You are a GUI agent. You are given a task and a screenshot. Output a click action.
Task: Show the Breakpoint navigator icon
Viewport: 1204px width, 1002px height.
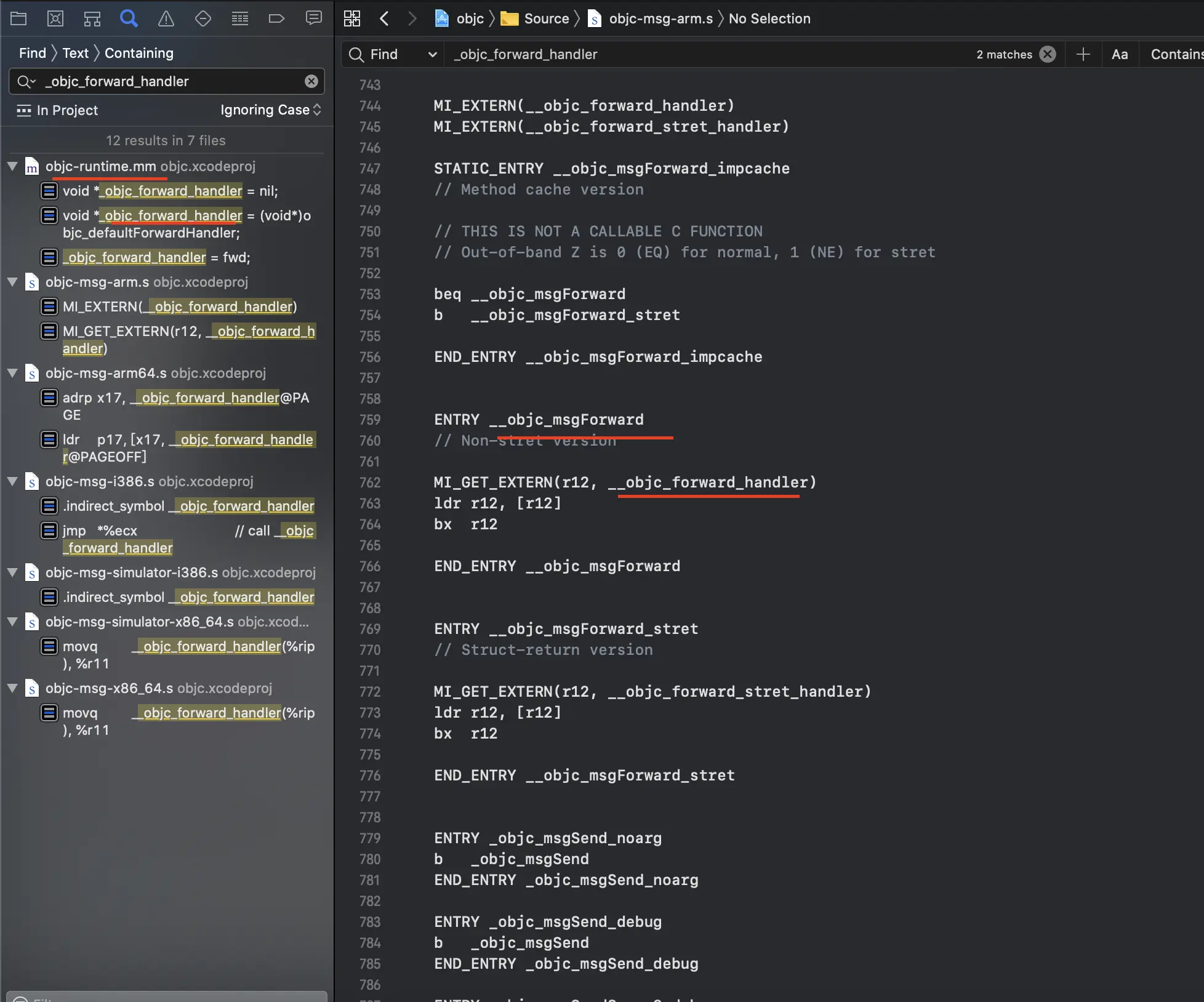pos(276,18)
